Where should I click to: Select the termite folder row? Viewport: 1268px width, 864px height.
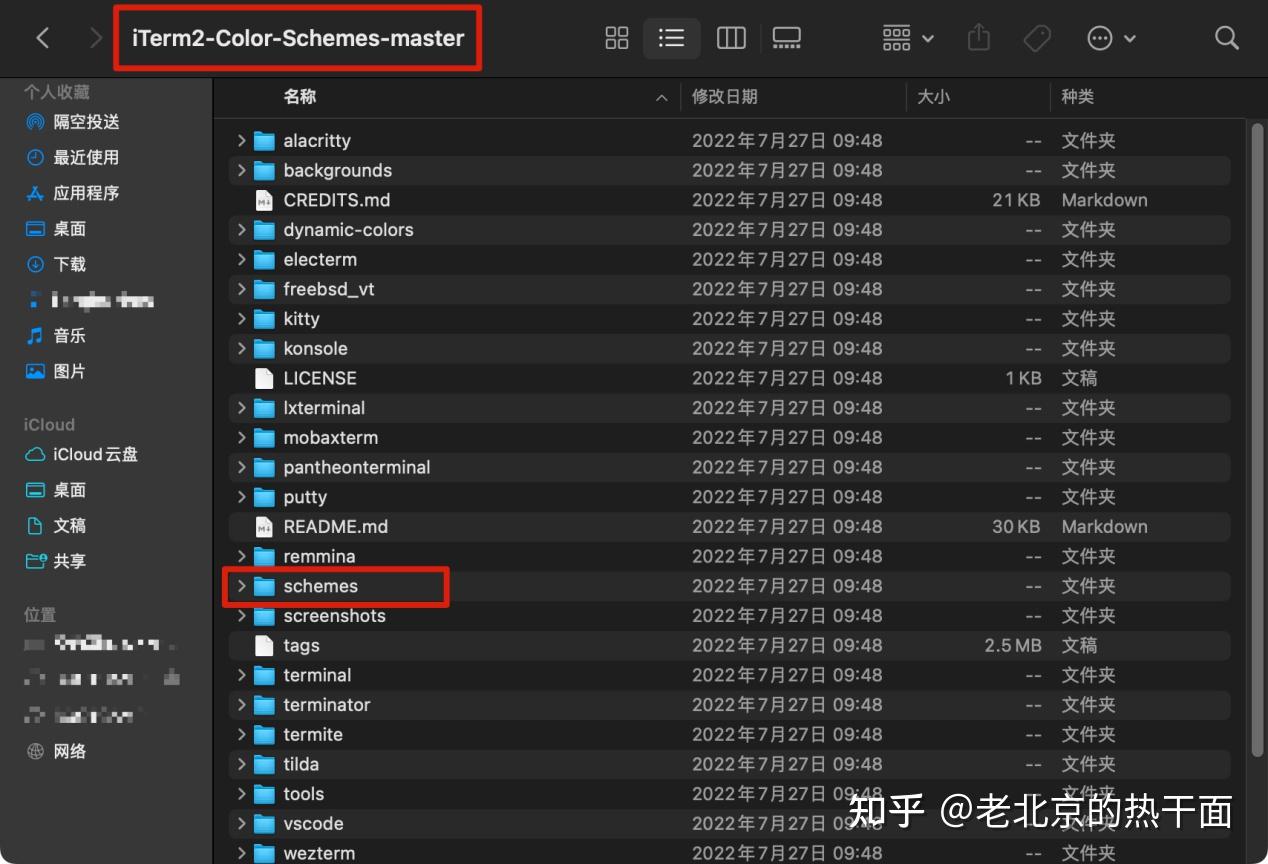[729, 734]
